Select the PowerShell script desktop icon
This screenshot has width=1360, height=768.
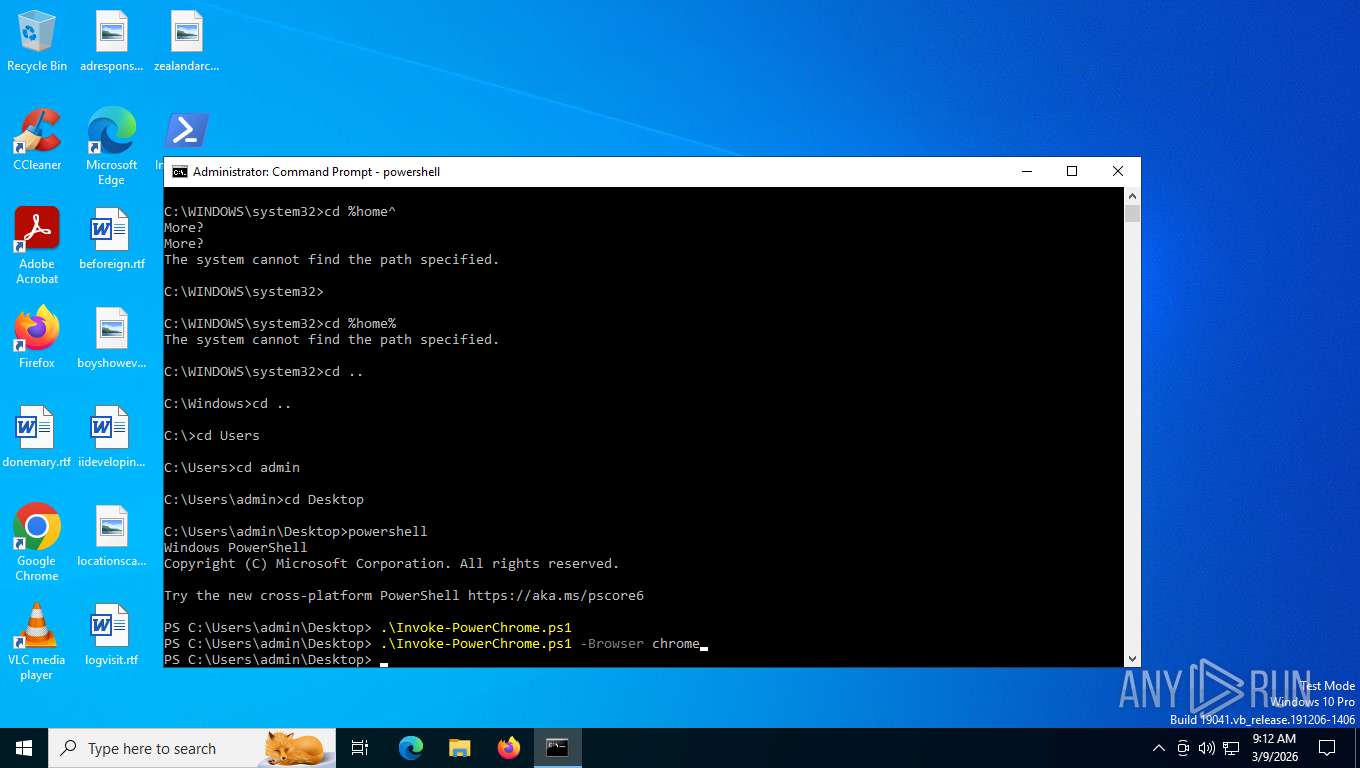tap(186, 130)
